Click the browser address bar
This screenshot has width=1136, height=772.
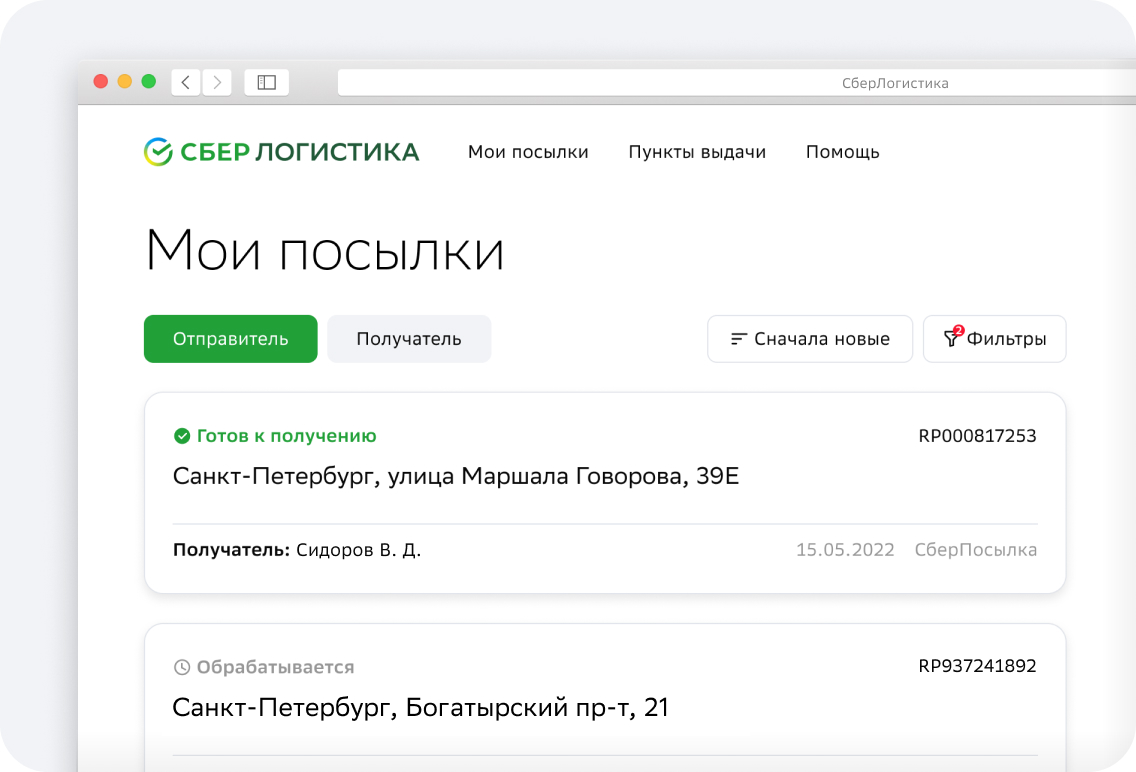(x=735, y=83)
